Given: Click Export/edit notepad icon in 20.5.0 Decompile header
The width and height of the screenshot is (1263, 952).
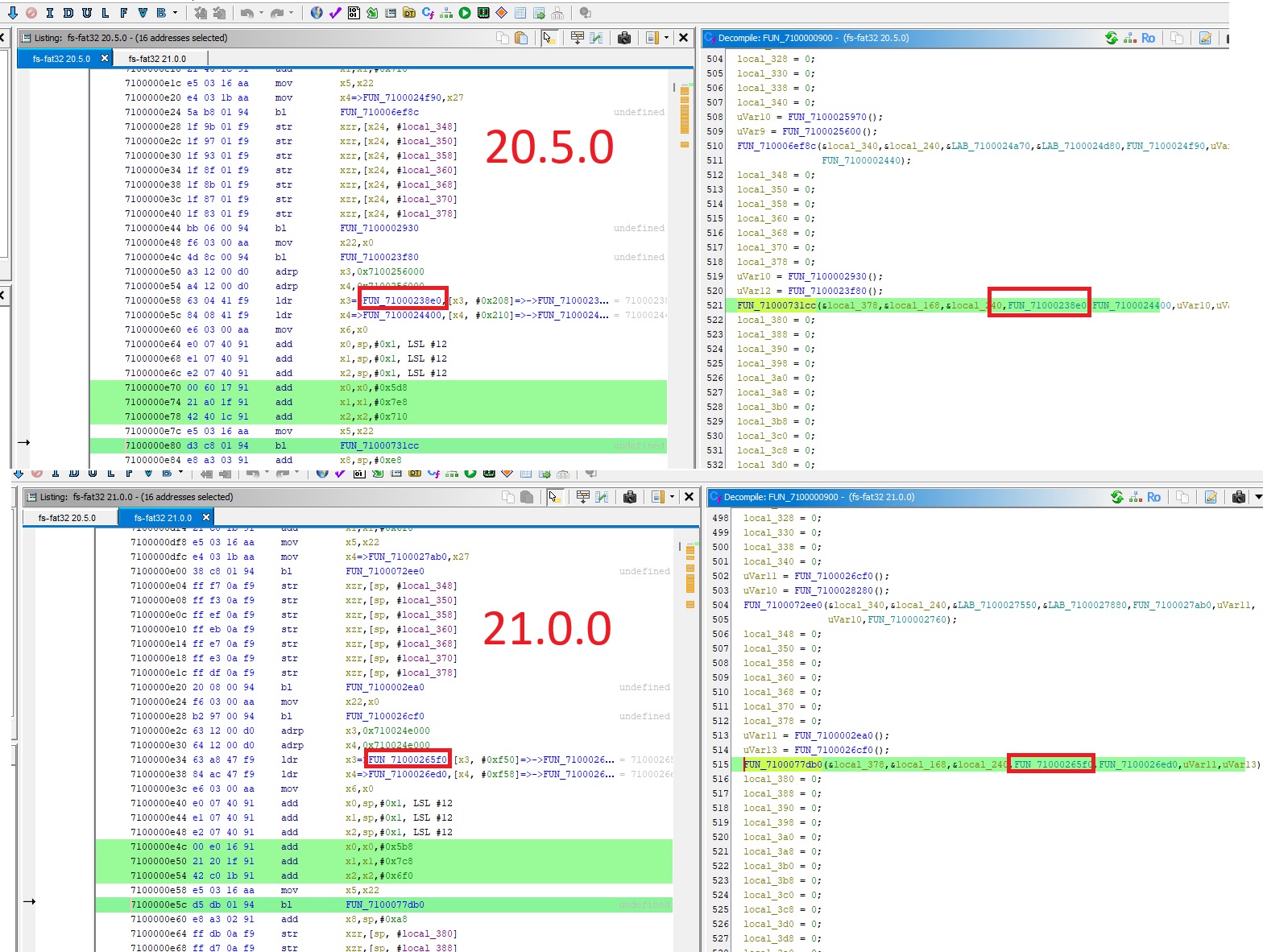Looking at the screenshot, I should click(x=1205, y=38).
